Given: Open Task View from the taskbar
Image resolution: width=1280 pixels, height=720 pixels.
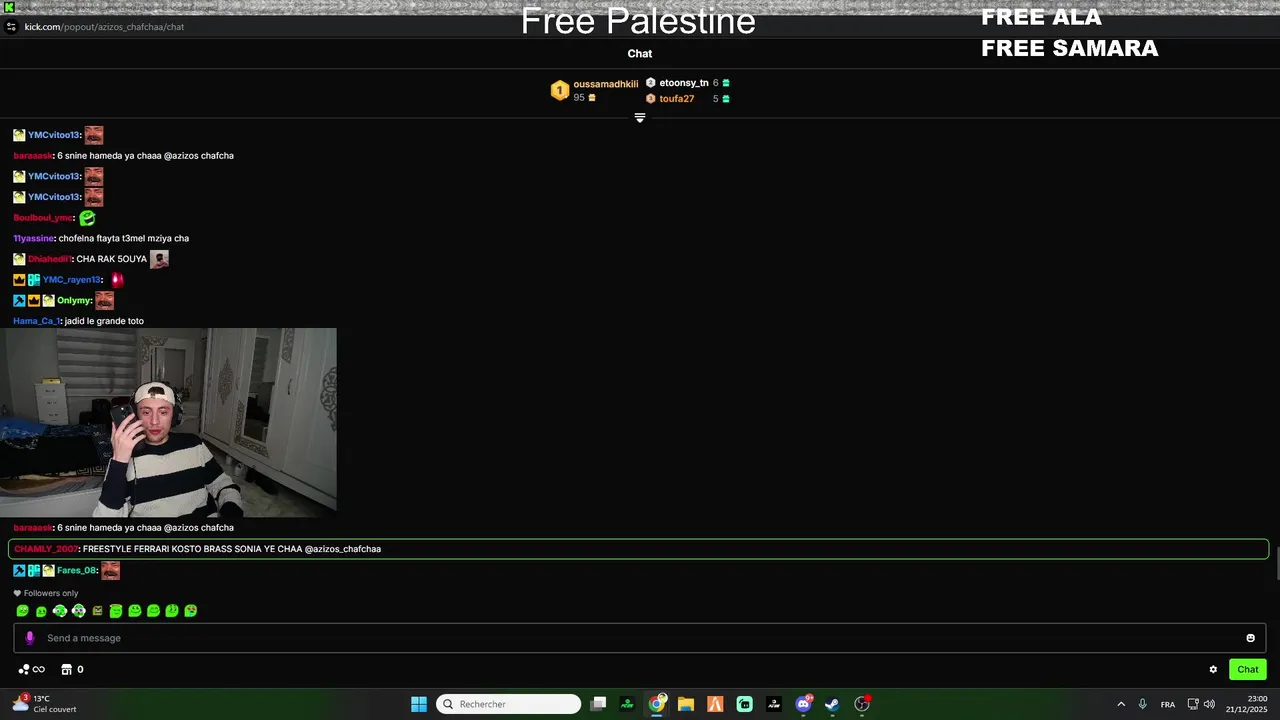Looking at the screenshot, I should [x=598, y=704].
